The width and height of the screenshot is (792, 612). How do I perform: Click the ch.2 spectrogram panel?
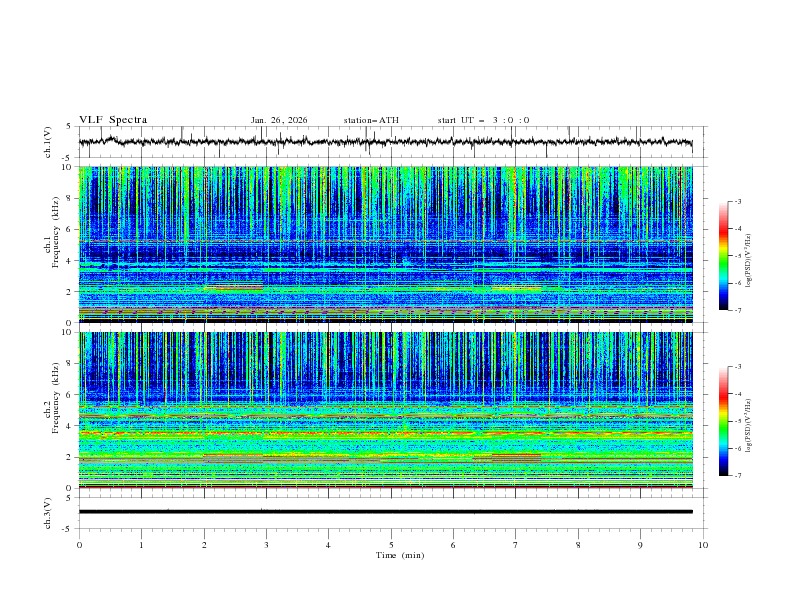click(386, 410)
